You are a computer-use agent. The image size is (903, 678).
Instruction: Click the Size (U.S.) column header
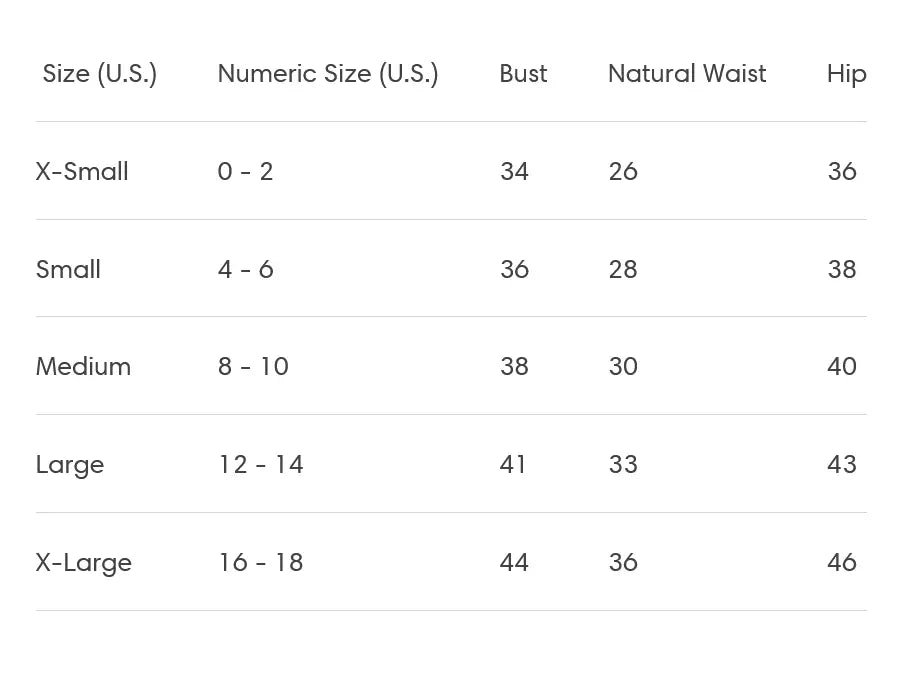pos(100,74)
